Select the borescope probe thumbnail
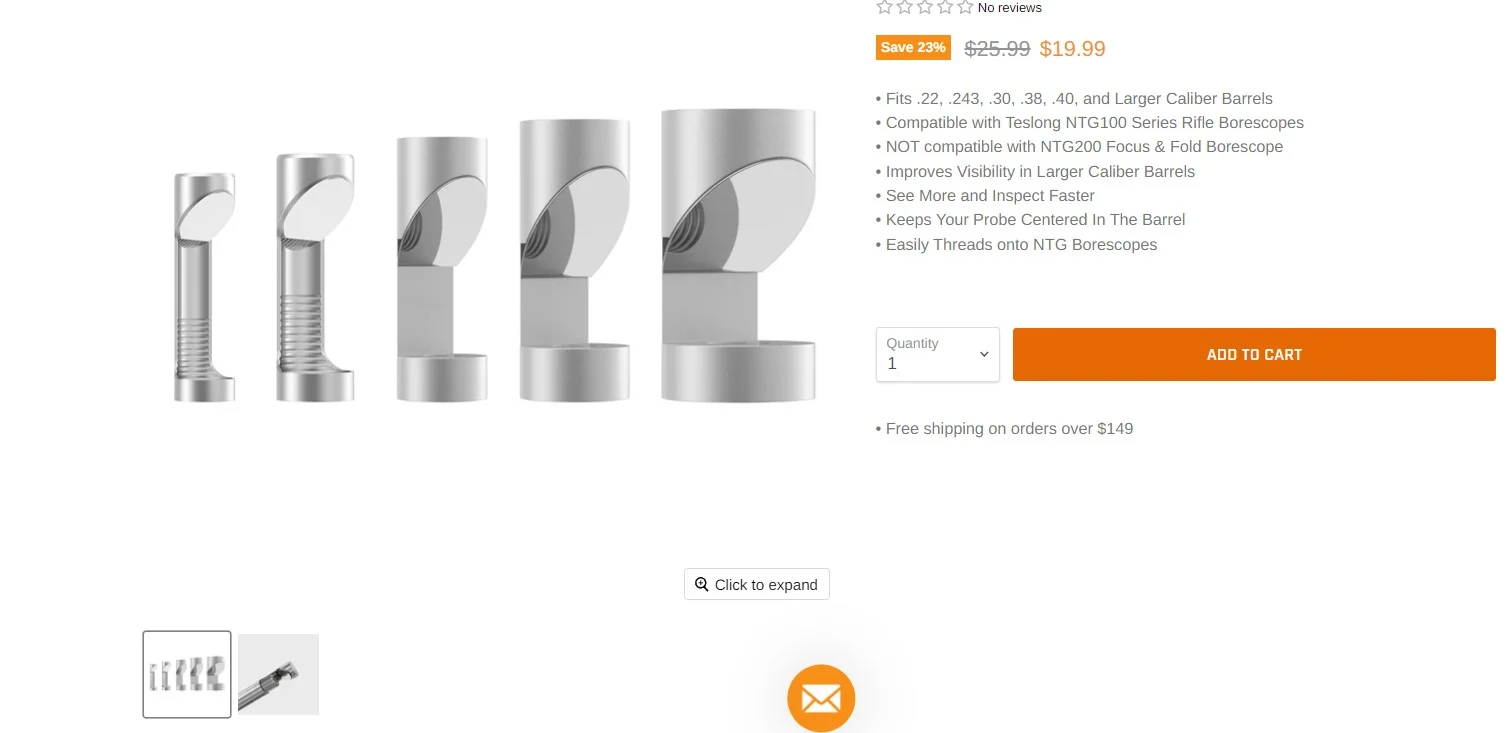 pos(278,674)
